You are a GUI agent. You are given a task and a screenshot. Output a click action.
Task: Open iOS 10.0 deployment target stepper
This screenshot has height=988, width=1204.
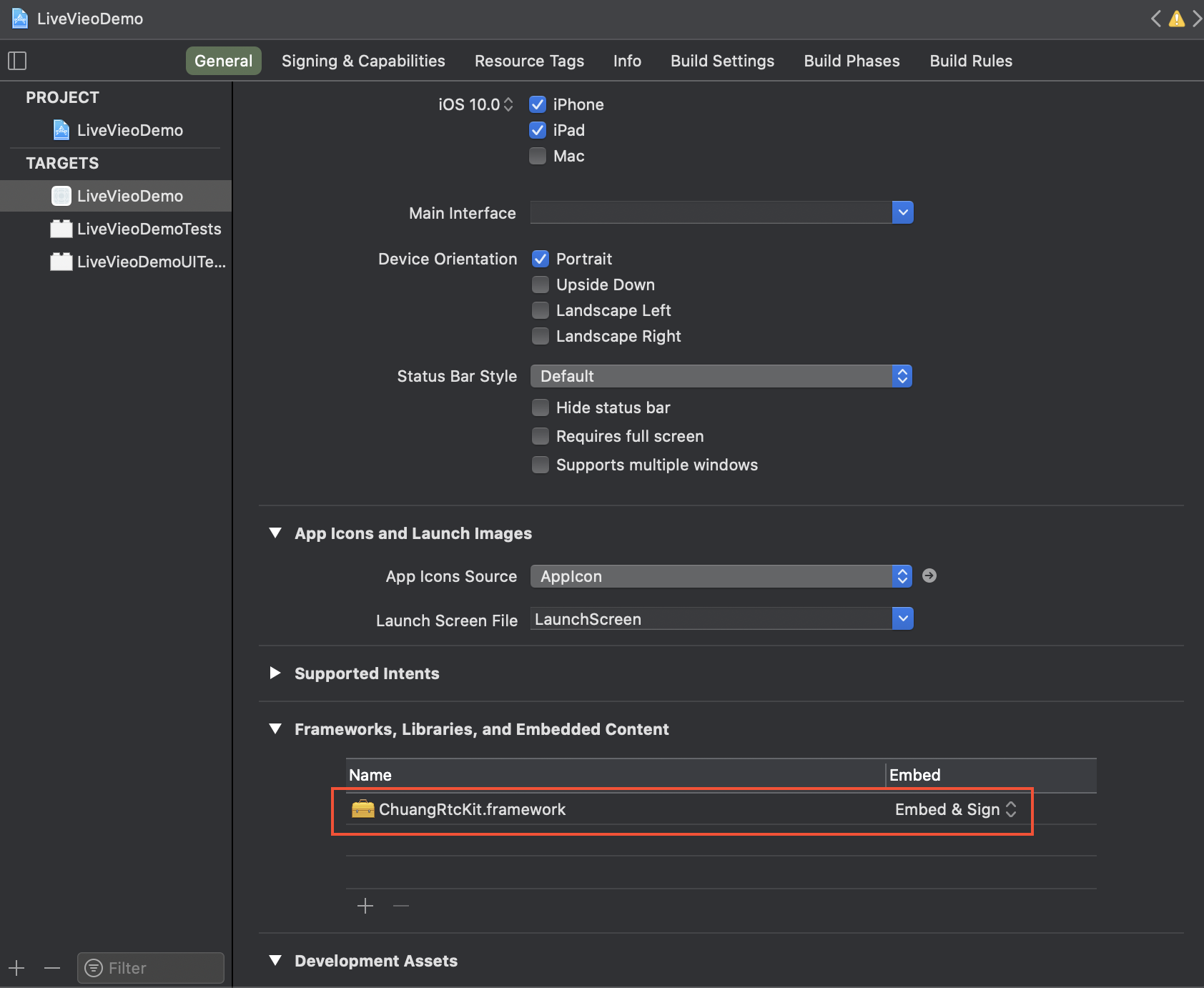pos(508,104)
